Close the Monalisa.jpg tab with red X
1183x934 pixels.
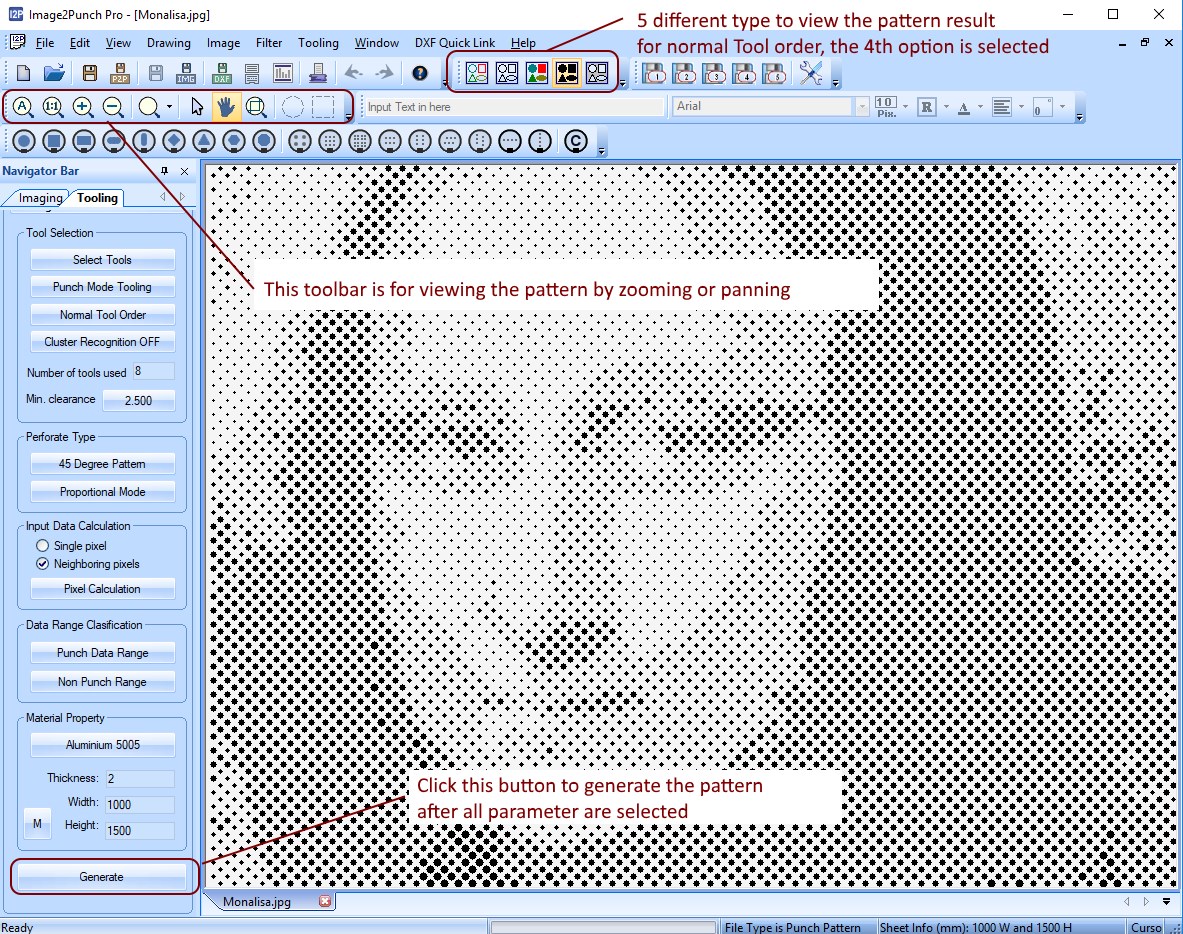[x=325, y=901]
